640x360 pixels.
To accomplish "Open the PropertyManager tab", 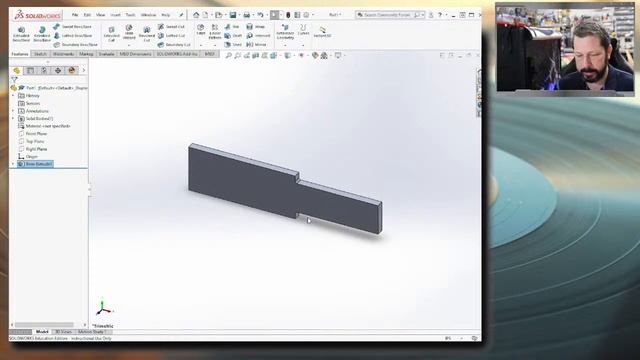I will 30,71.
